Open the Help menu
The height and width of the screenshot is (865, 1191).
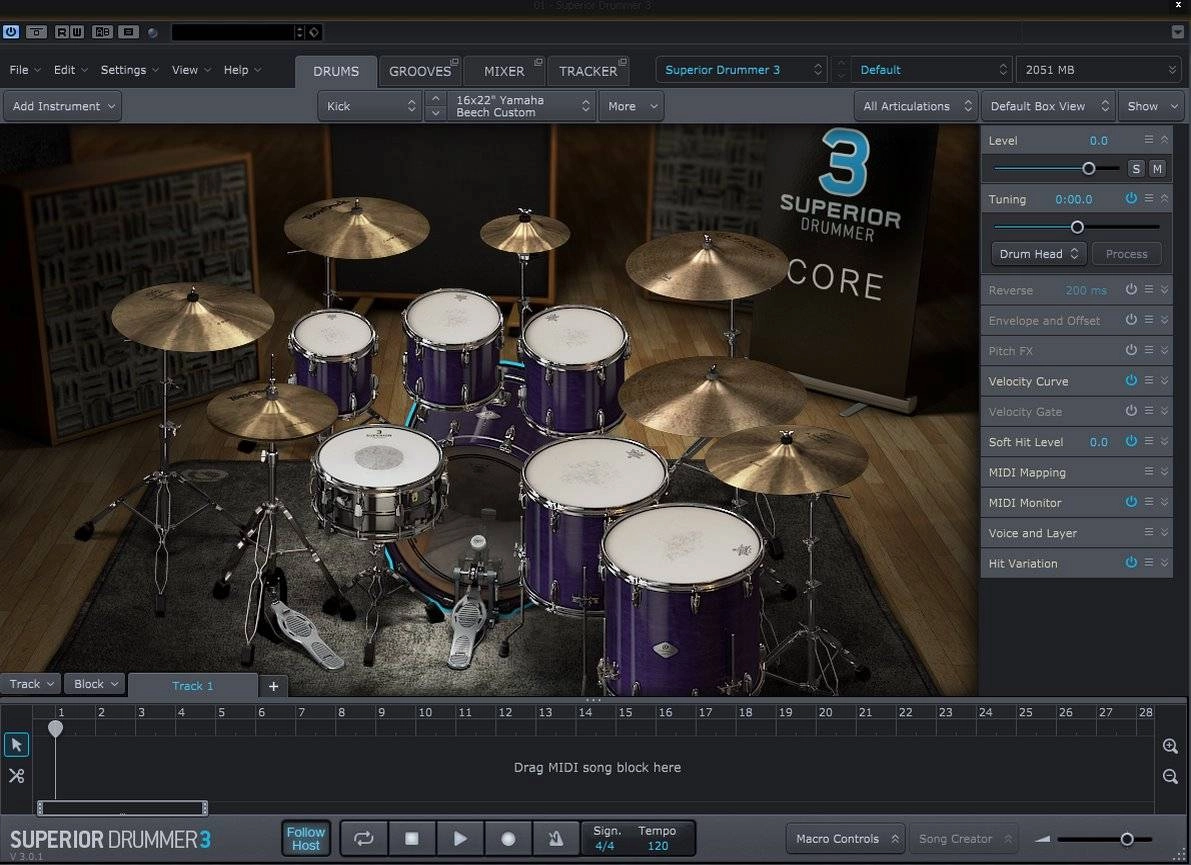tap(242, 70)
